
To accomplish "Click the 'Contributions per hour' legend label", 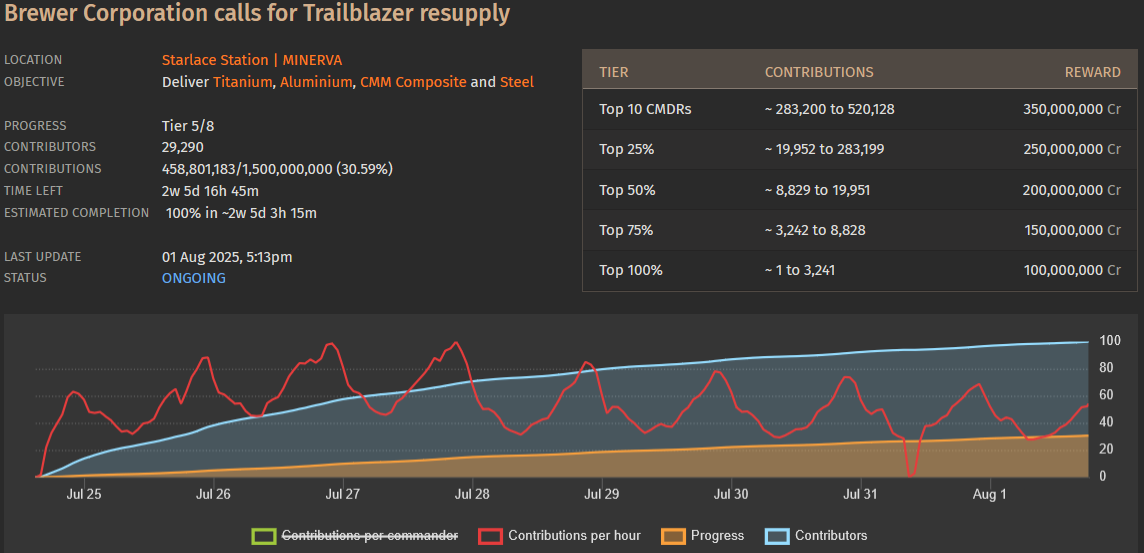I will tap(574, 535).
